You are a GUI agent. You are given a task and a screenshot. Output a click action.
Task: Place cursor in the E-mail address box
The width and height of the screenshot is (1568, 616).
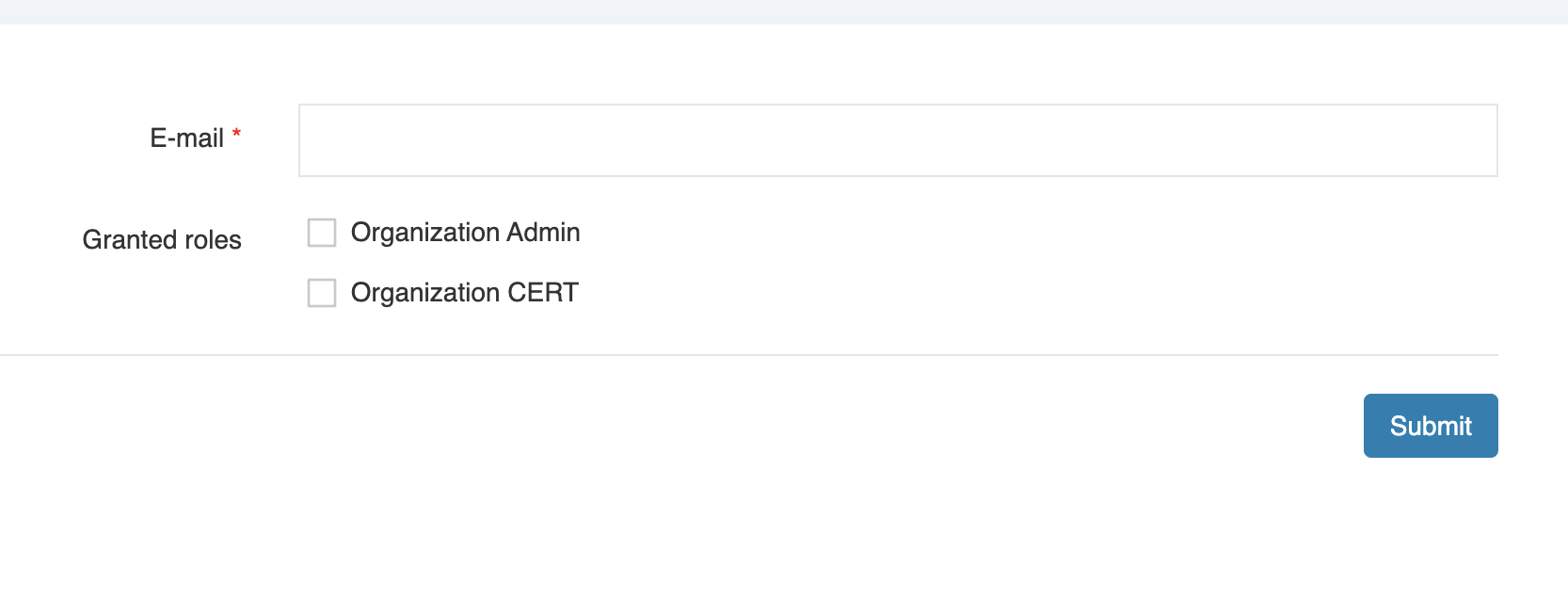click(898, 140)
